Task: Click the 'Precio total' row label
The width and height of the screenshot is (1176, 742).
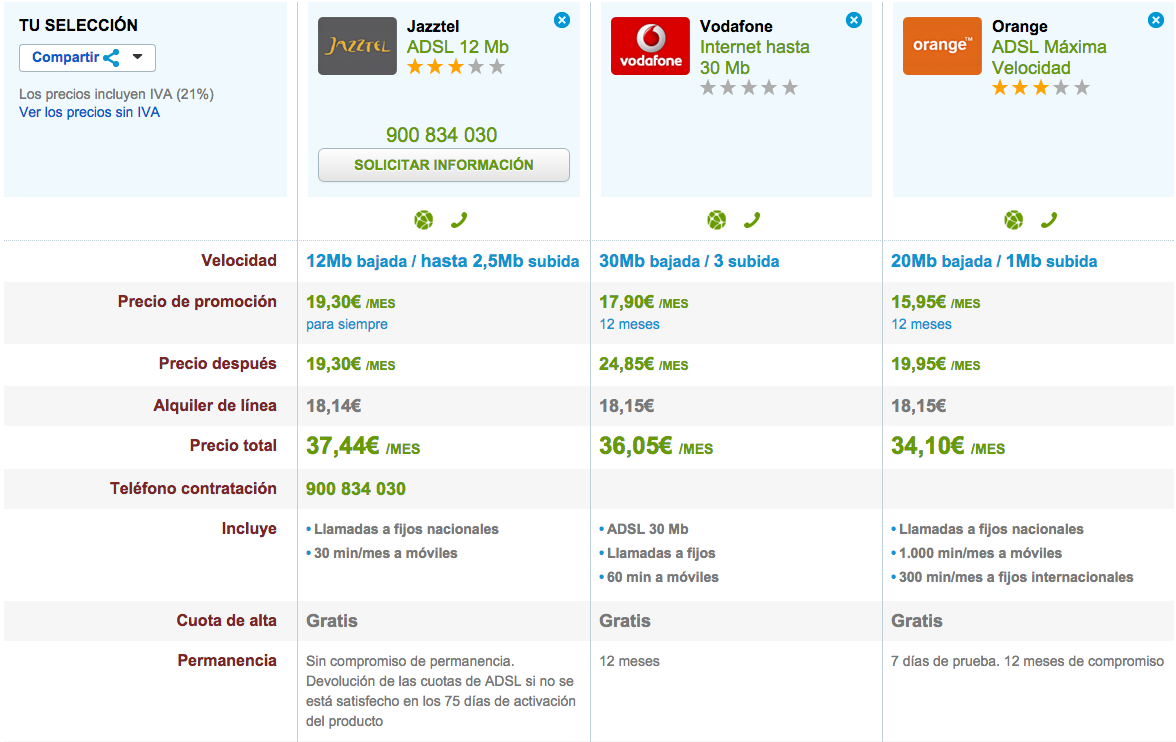Action: coord(233,446)
